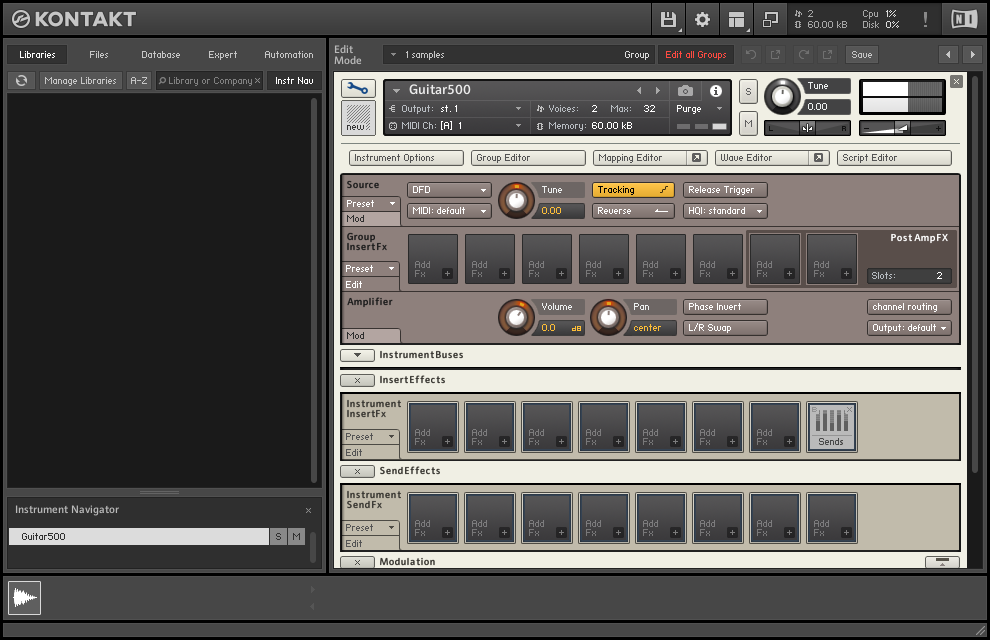Click the wrench edit mode icon
The image size is (990, 640).
[358, 88]
